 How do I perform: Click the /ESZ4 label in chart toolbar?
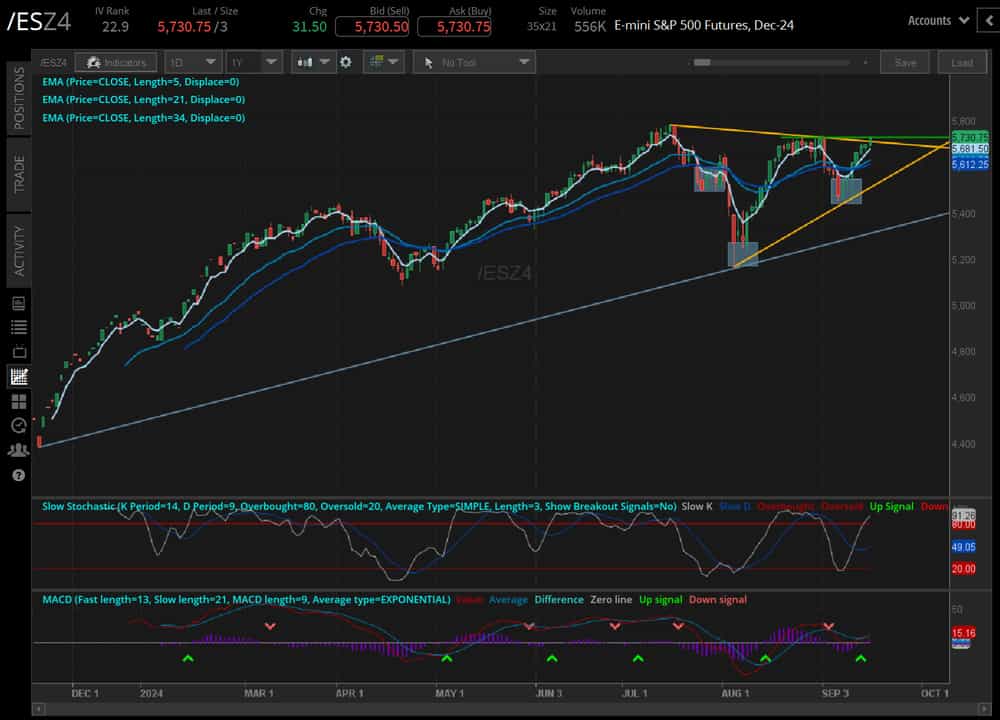(x=53, y=62)
